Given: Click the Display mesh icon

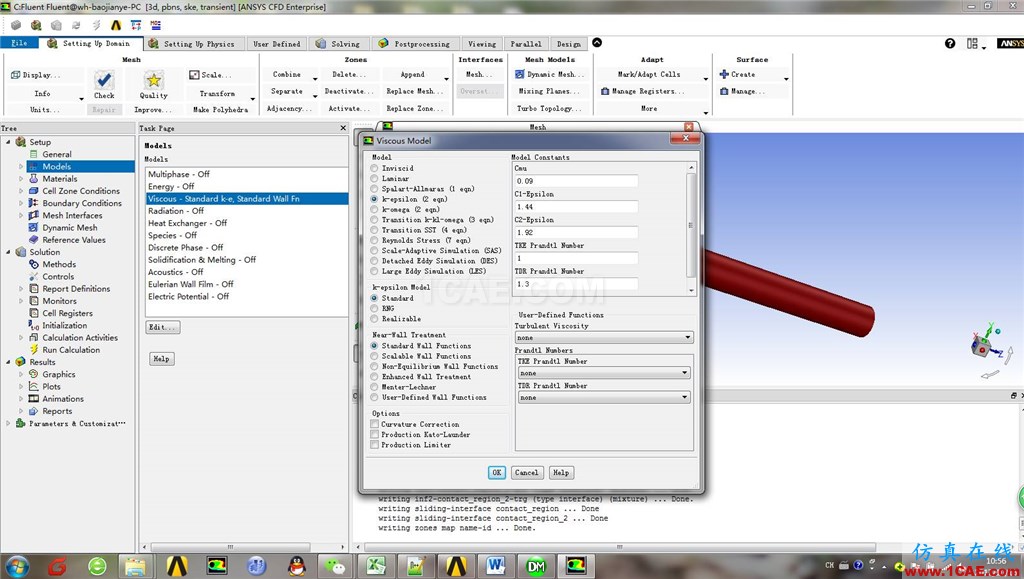Looking at the screenshot, I should click(x=16, y=75).
